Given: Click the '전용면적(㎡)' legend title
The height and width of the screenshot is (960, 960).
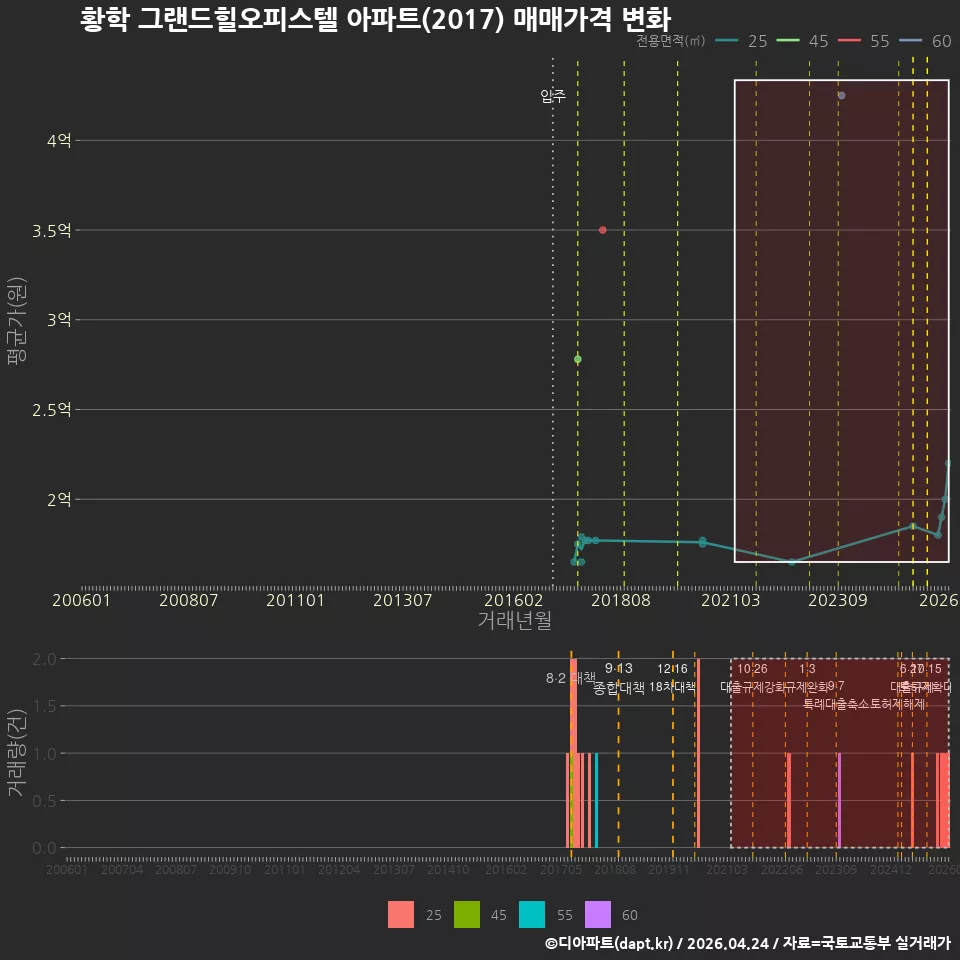Looking at the screenshot, I should point(670,41).
